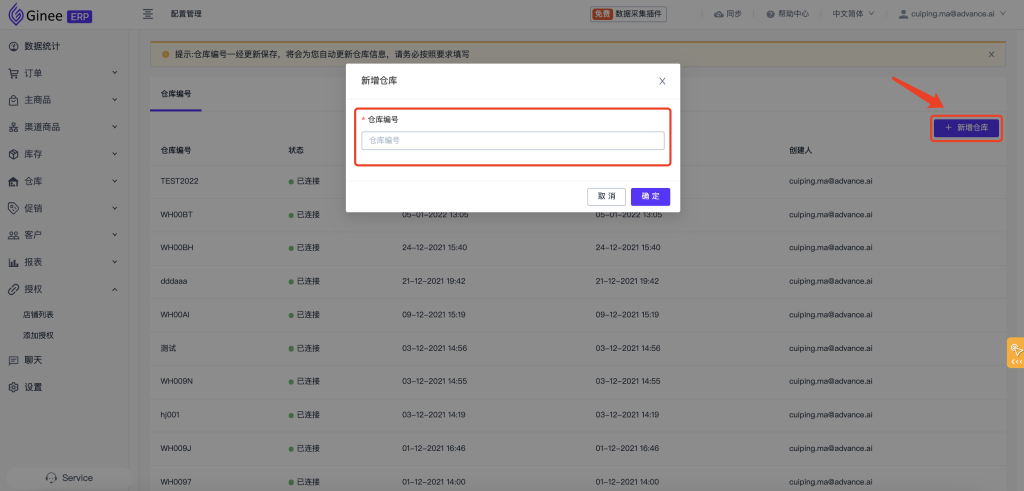The height and width of the screenshot is (491, 1024).
Task: Click the 测试 warehouse code
Action: (168, 349)
